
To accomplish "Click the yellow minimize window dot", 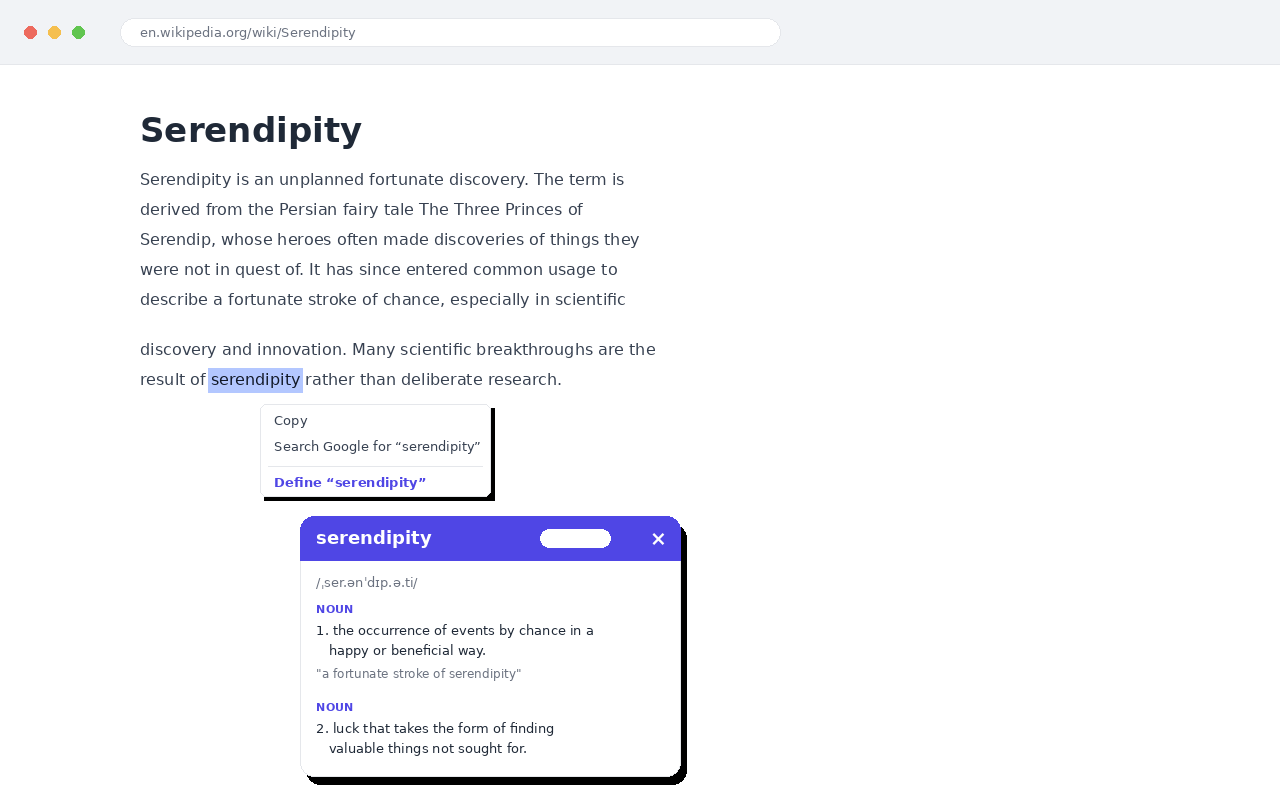I will 54,32.
